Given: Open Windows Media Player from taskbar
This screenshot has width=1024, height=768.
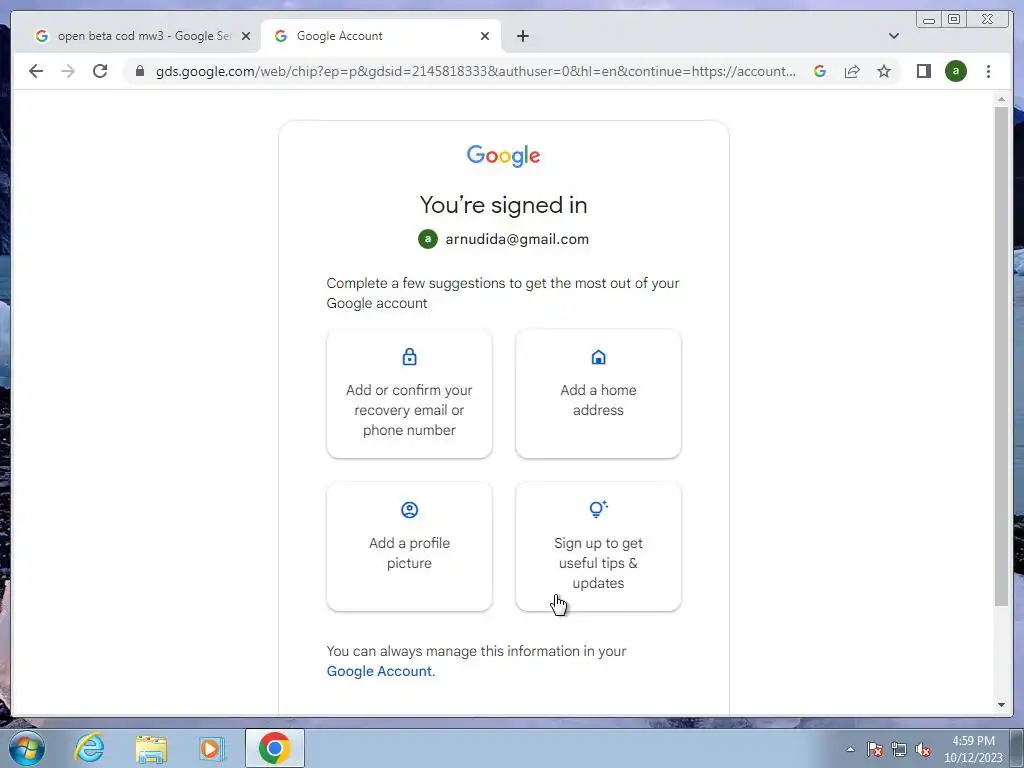Looking at the screenshot, I should pyautogui.click(x=212, y=748).
